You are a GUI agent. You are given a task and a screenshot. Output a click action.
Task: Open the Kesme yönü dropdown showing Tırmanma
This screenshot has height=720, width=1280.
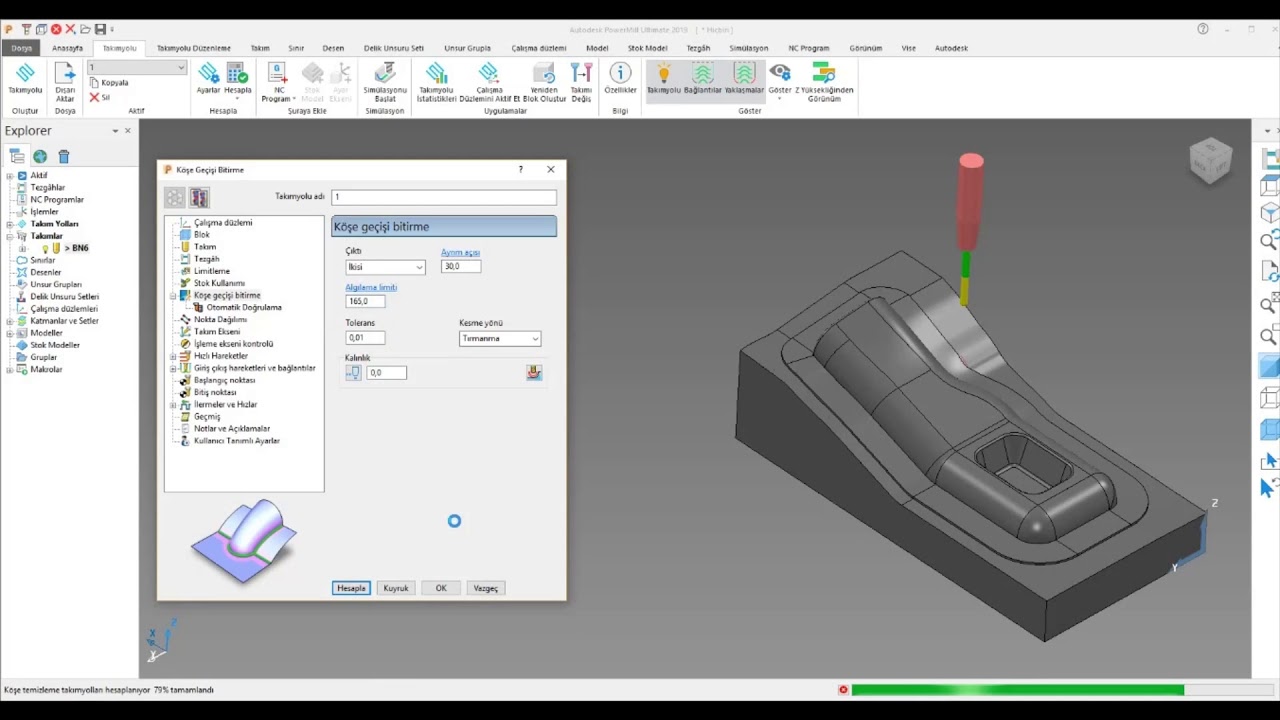500,339
